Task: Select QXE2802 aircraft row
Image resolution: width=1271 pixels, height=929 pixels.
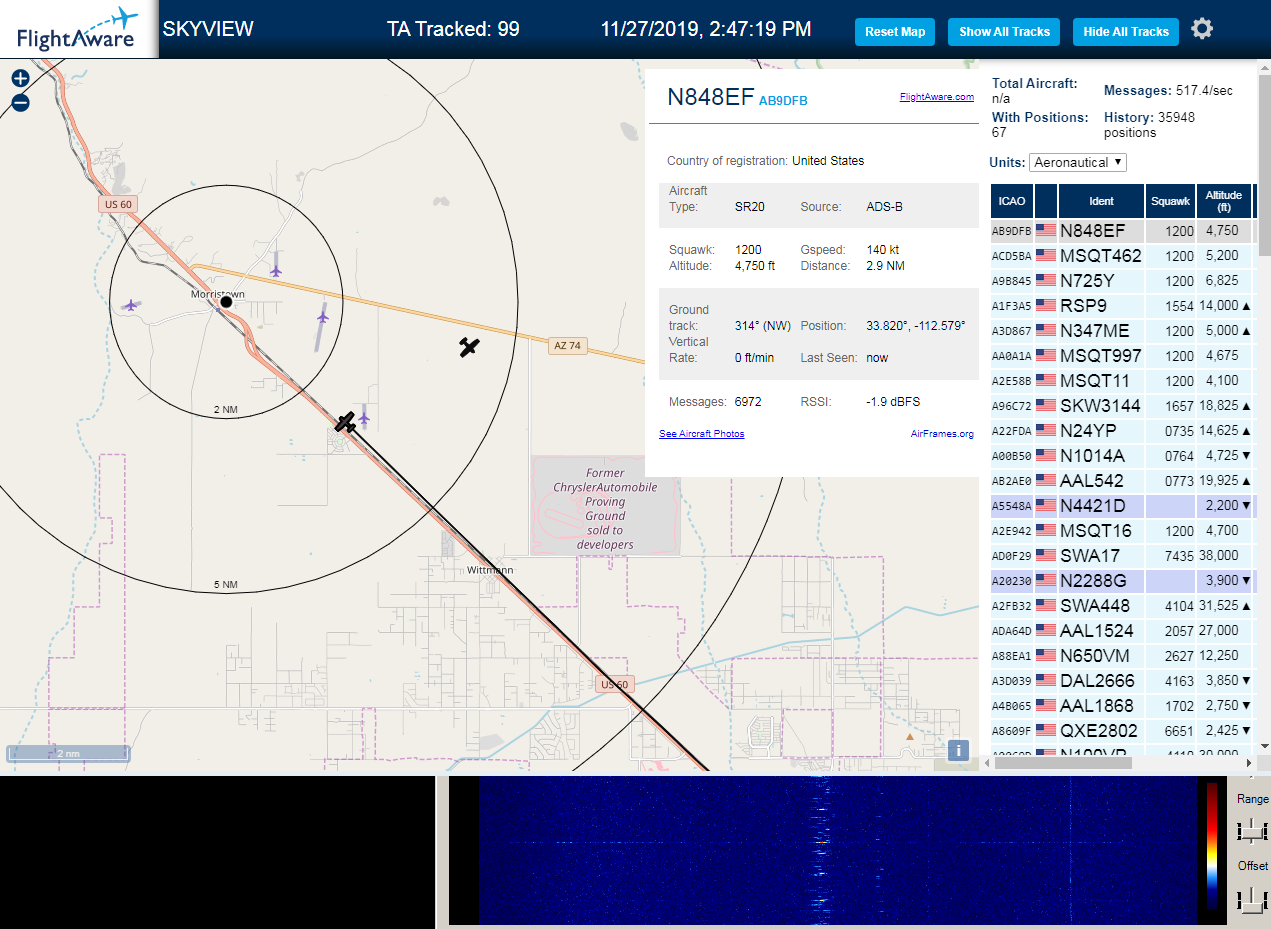Action: click(x=1122, y=731)
